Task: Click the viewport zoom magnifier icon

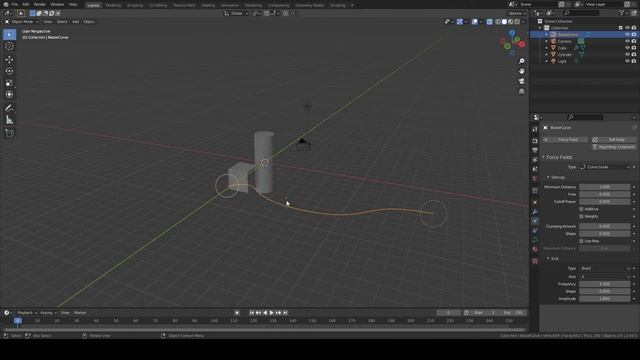Action: click(522, 61)
